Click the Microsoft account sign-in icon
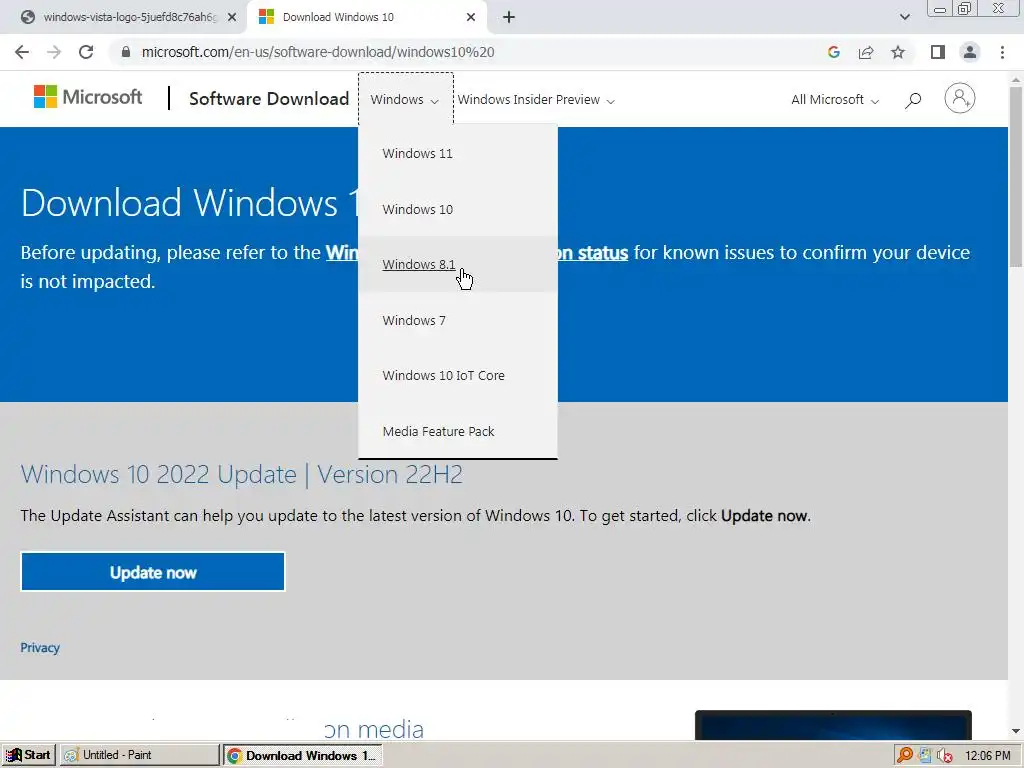 click(x=959, y=99)
